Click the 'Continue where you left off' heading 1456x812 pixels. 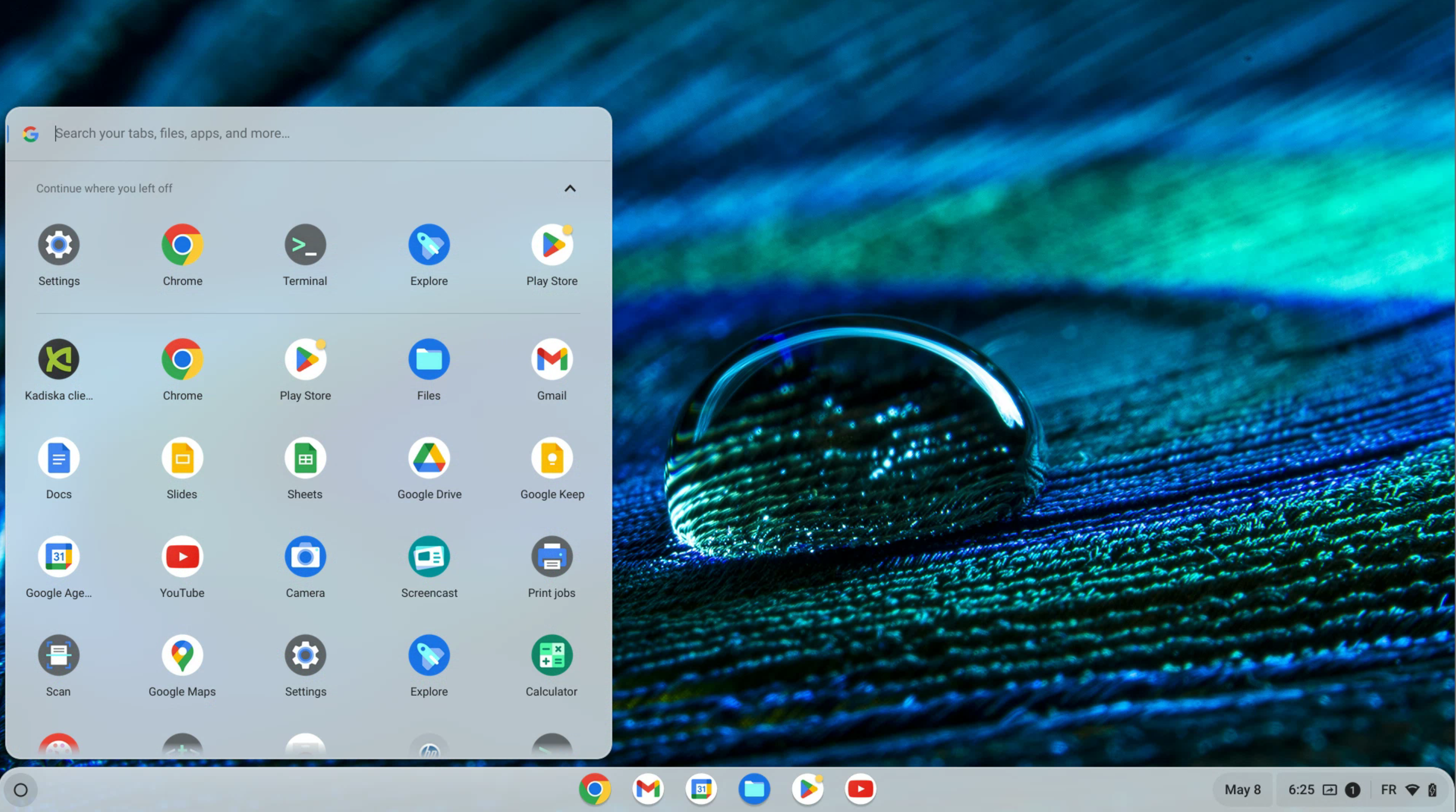tap(104, 189)
